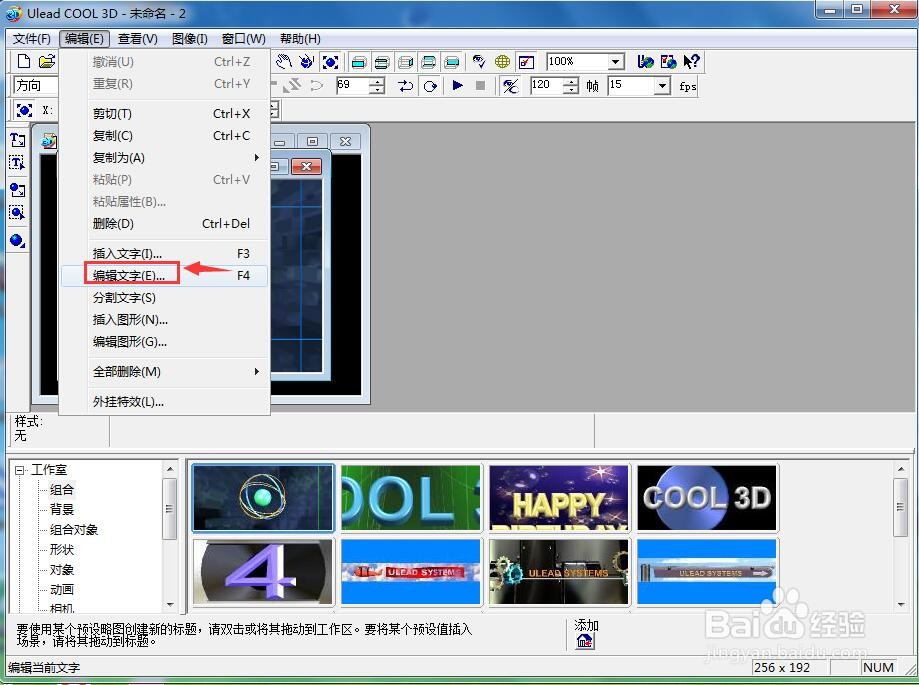The height and width of the screenshot is (685, 919).
Task: Select the COOL 3D sphere preset thumbnail
Action: click(x=707, y=497)
